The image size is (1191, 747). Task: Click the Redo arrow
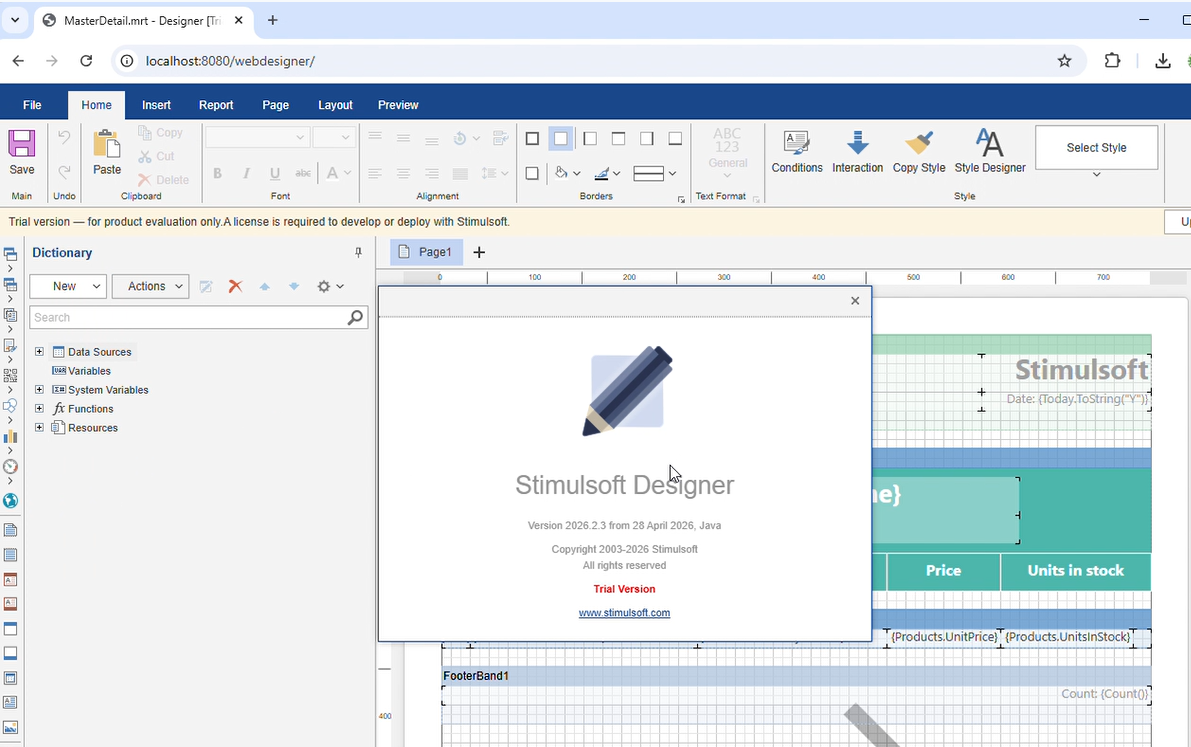pyautogui.click(x=65, y=172)
